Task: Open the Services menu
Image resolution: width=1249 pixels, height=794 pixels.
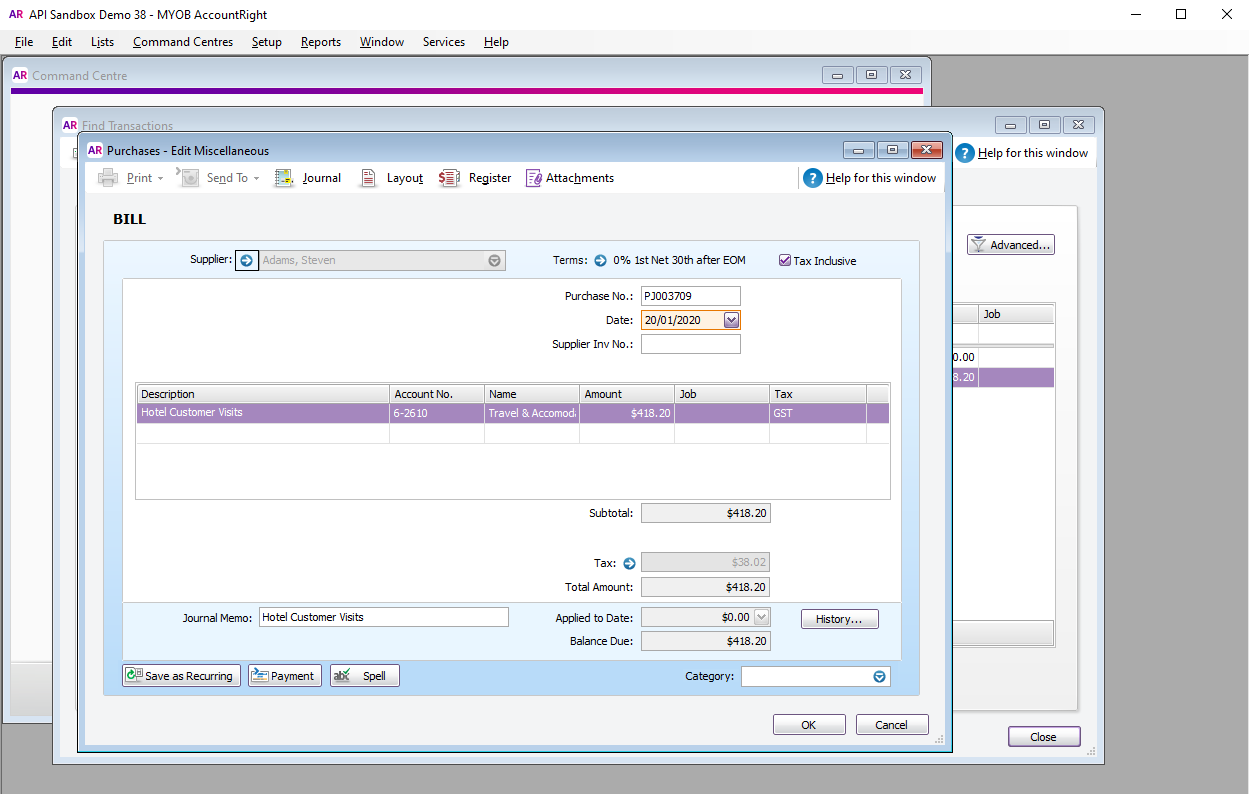Action: click(x=444, y=42)
